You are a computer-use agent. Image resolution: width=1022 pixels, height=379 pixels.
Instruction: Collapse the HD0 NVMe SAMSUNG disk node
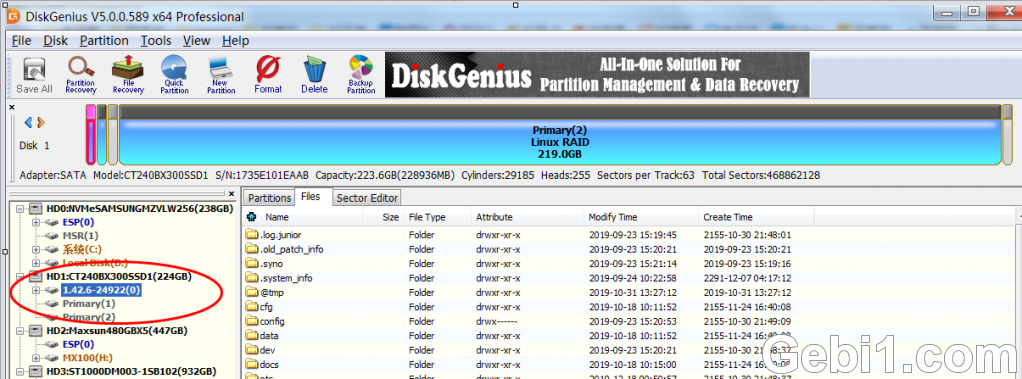point(20,209)
